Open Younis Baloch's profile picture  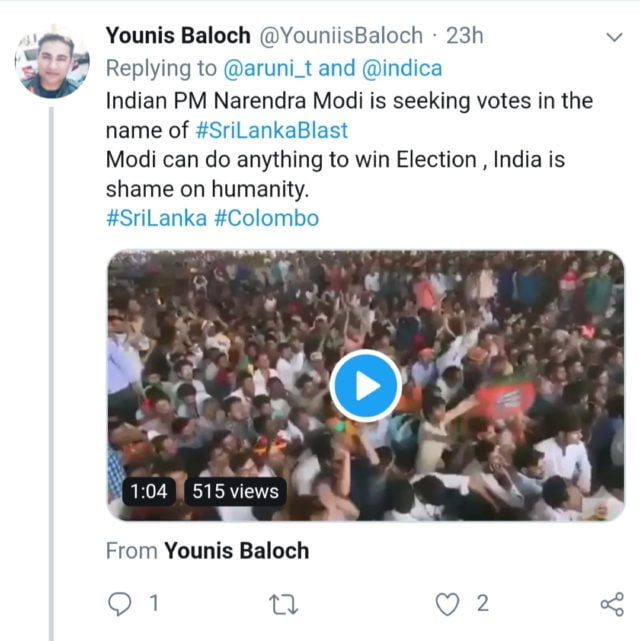click(52, 60)
